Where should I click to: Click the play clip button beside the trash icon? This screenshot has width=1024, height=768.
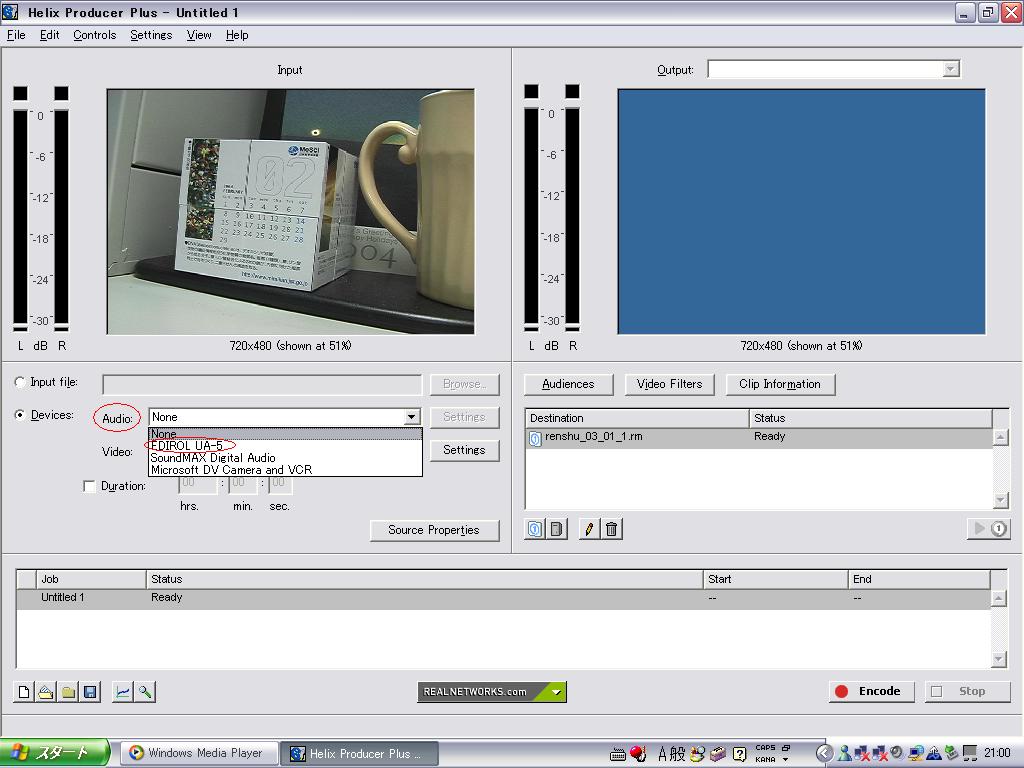click(x=989, y=528)
